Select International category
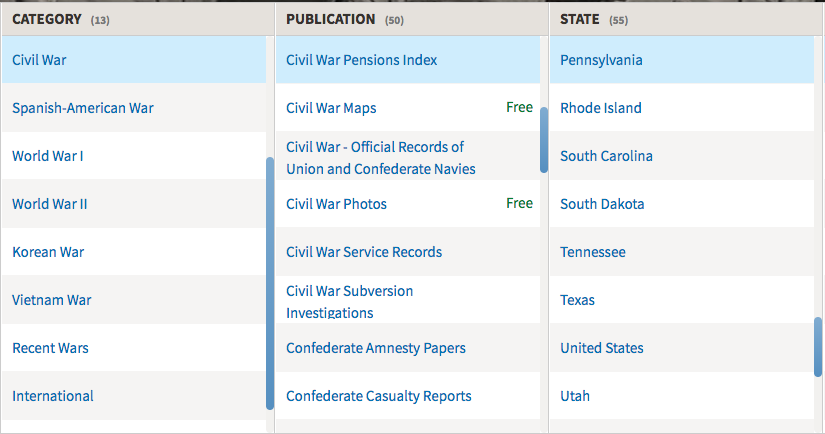 click(134, 396)
